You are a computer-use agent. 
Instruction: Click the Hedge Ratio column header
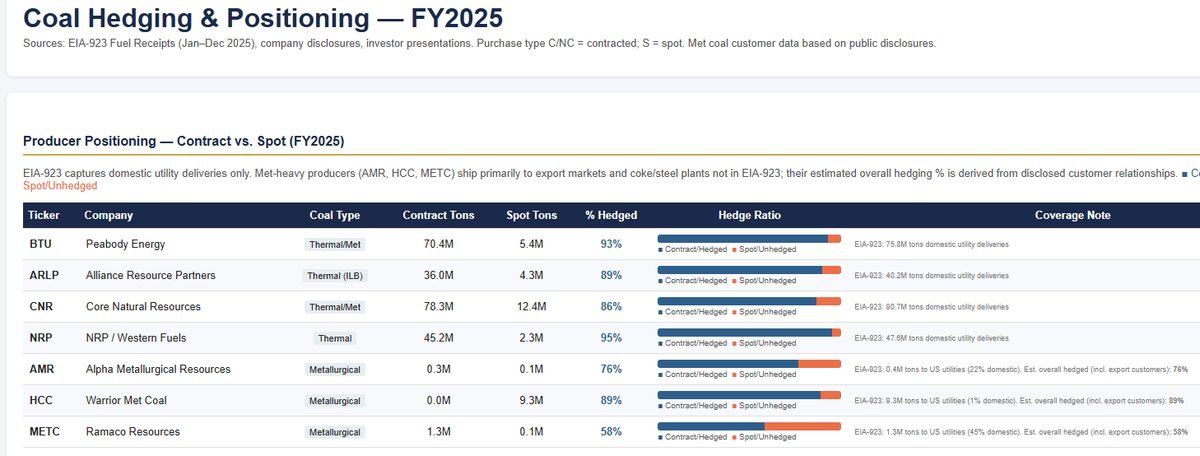[x=749, y=215]
